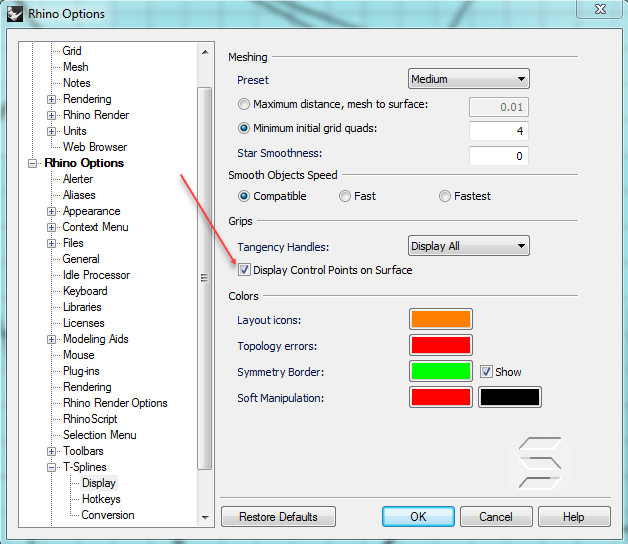Change the Topology errors red swatch
The image size is (628, 544).
point(441,345)
